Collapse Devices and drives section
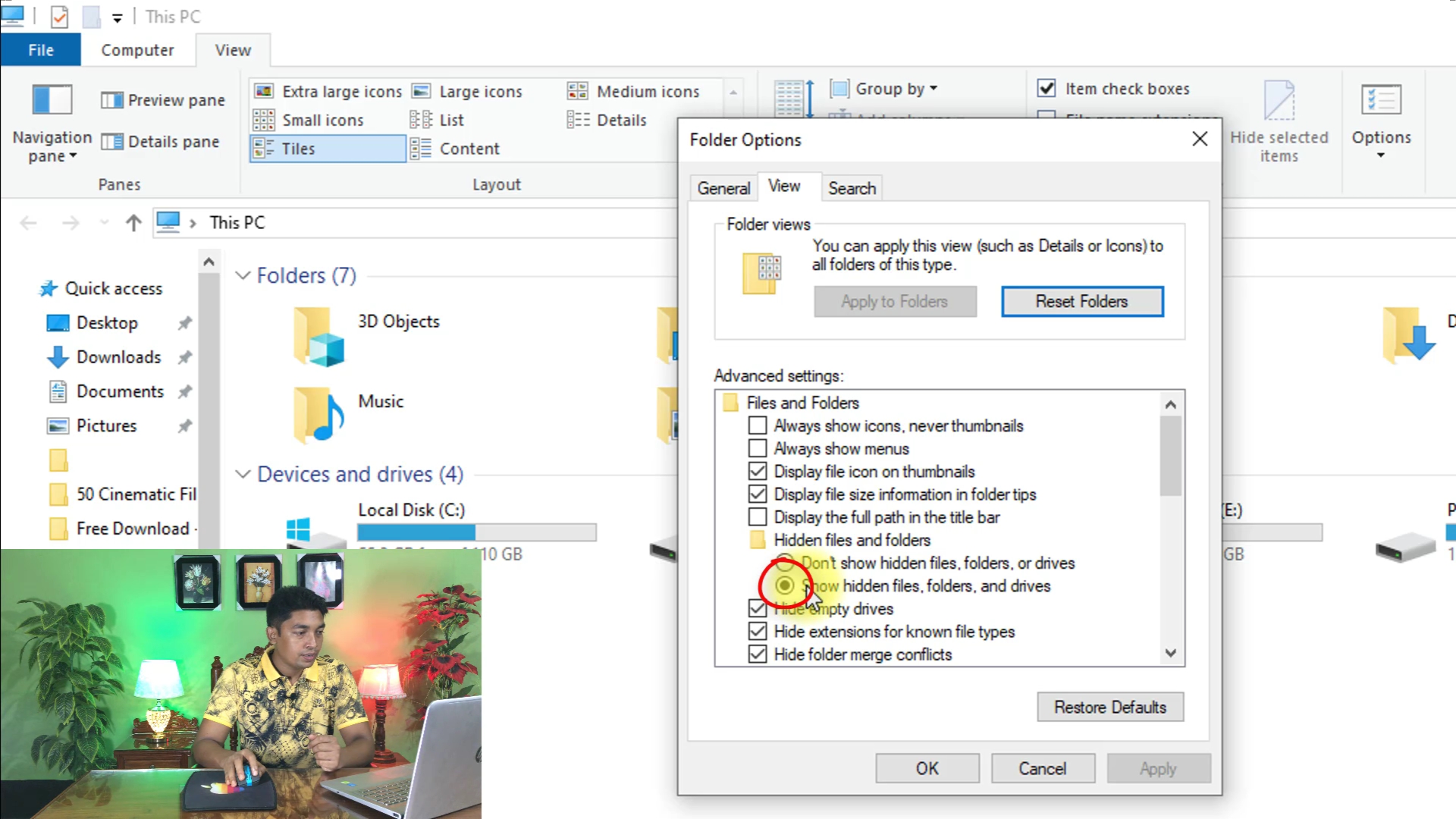The height and width of the screenshot is (819, 1456). click(x=243, y=474)
